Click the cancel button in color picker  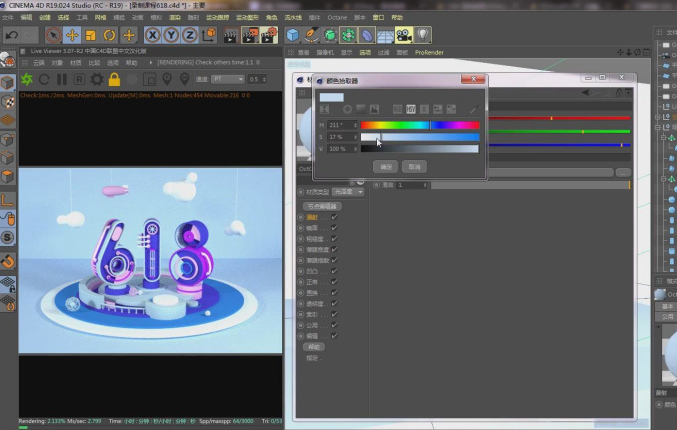tap(414, 166)
